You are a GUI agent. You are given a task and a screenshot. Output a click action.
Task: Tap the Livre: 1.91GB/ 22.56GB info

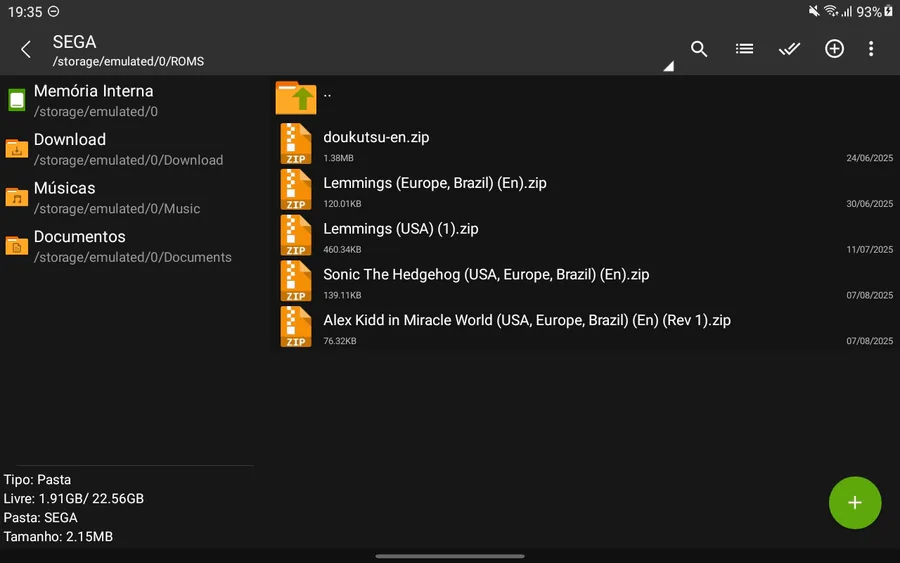pos(73,499)
